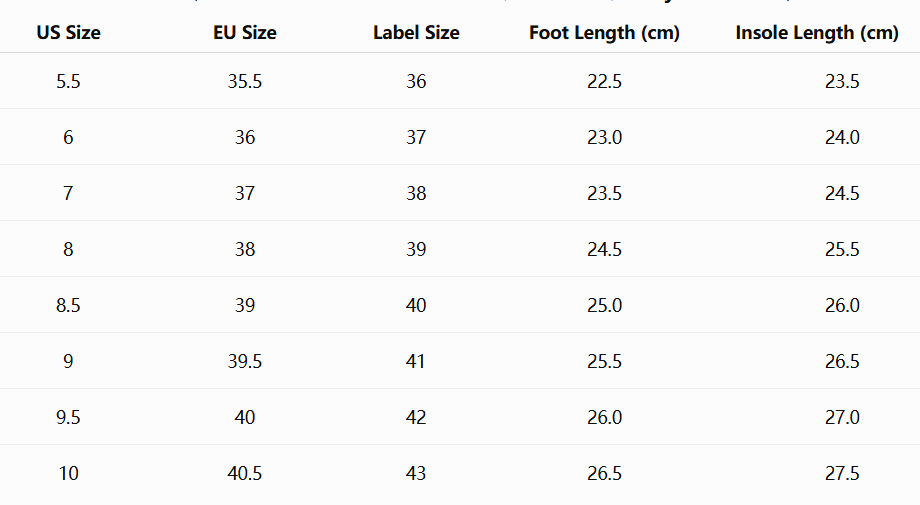Click the US Size column header

coord(68,33)
